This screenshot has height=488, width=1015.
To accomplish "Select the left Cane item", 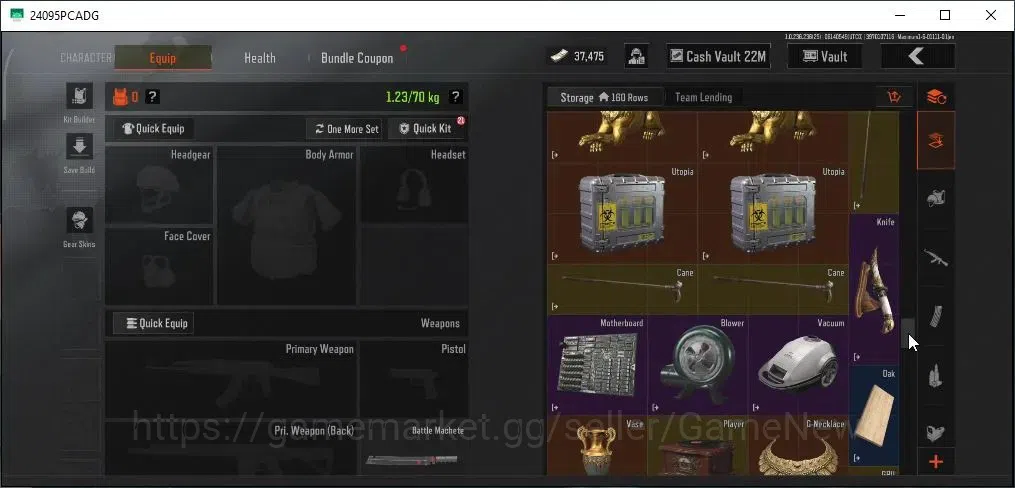I will coord(622,289).
